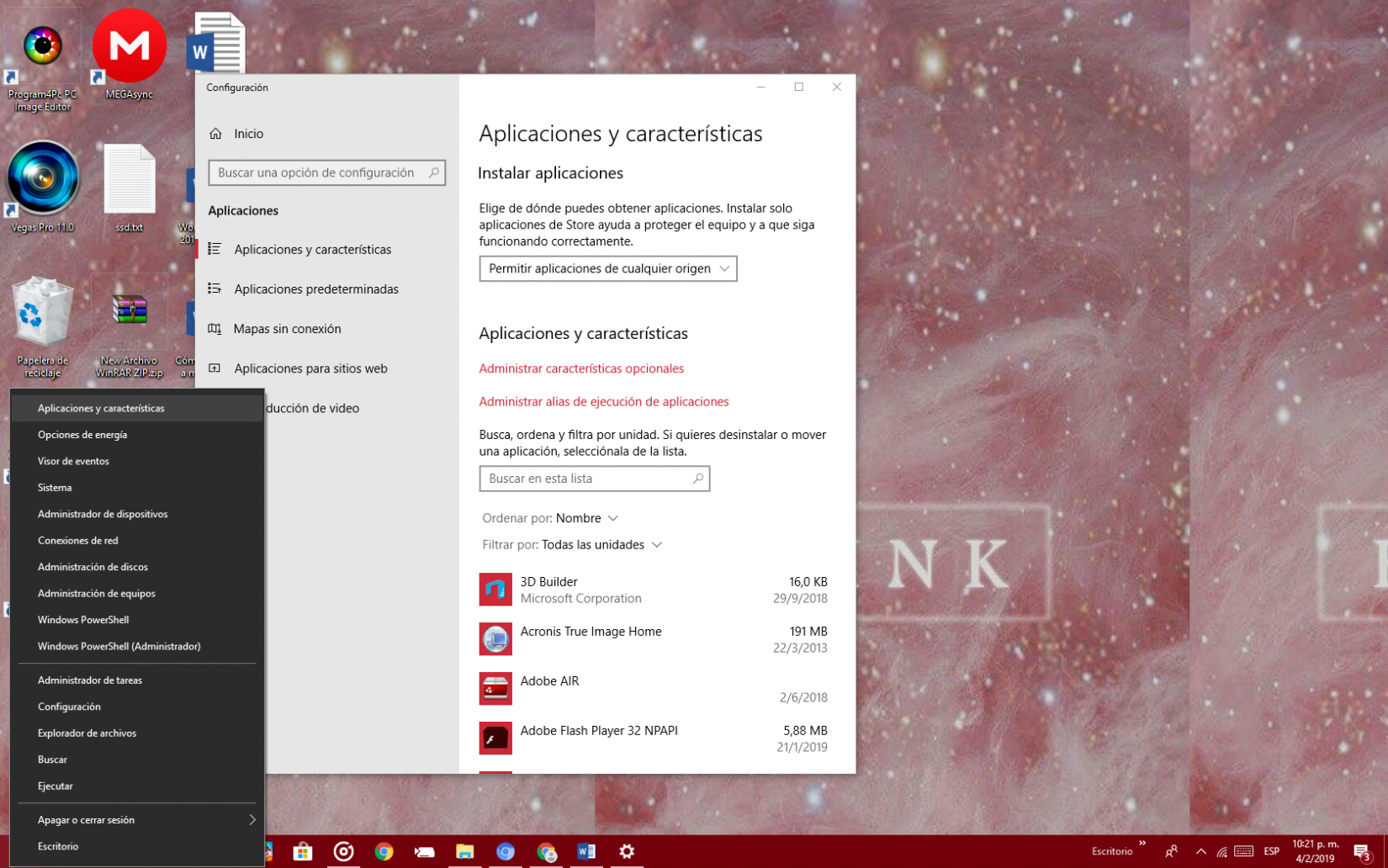Choose Ejecutar in the context menu

click(137, 786)
